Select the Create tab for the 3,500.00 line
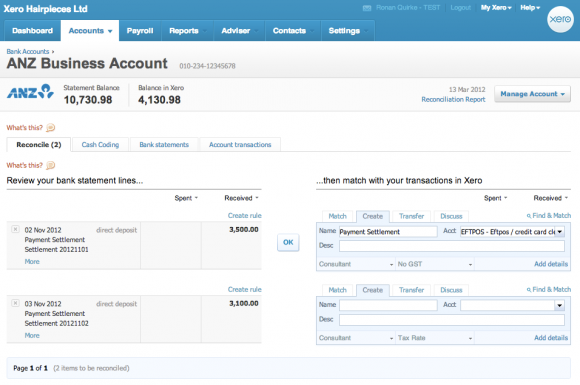The image size is (580, 385). pos(372,216)
